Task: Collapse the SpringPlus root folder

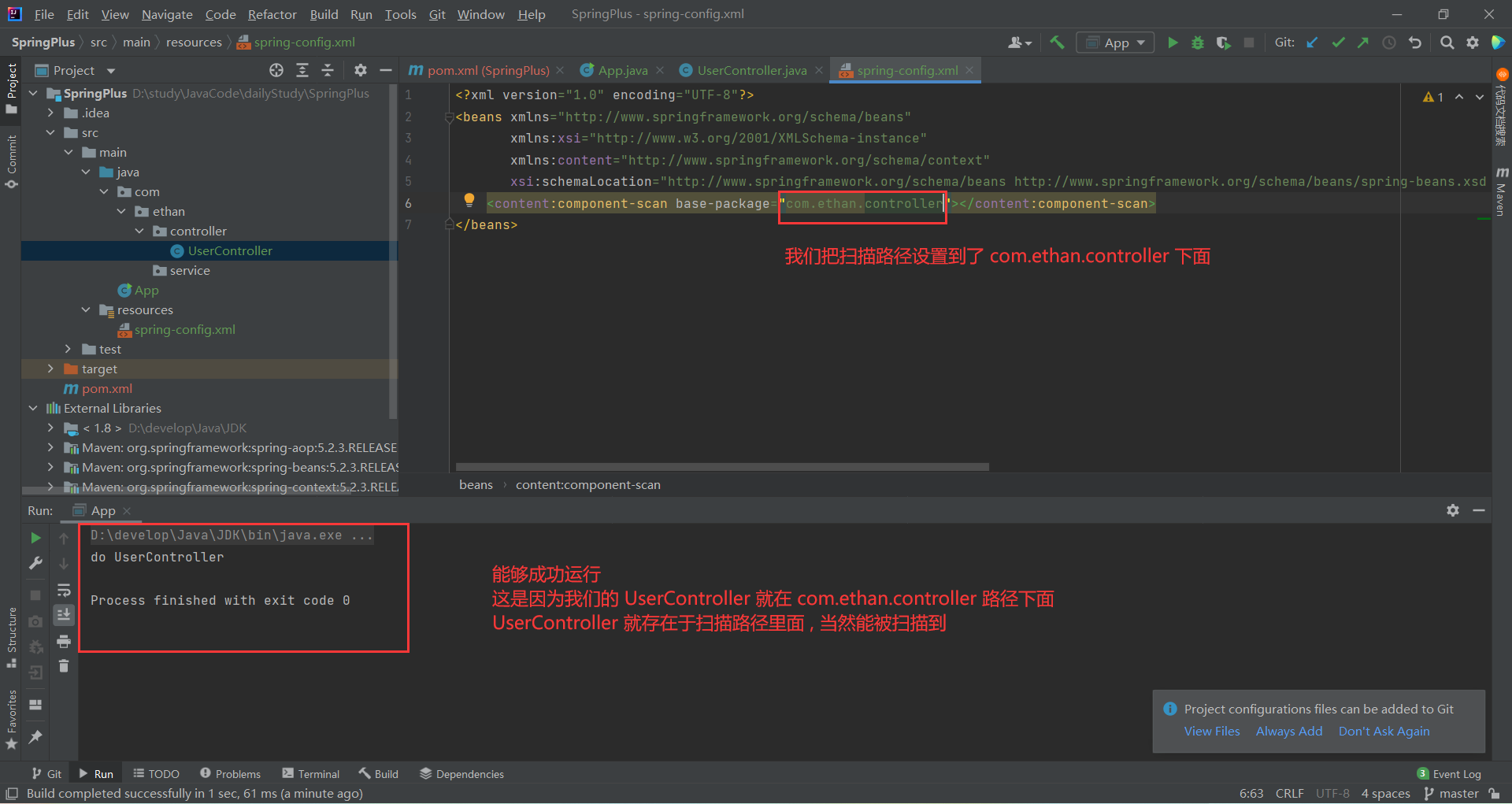Action: pyautogui.click(x=33, y=93)
